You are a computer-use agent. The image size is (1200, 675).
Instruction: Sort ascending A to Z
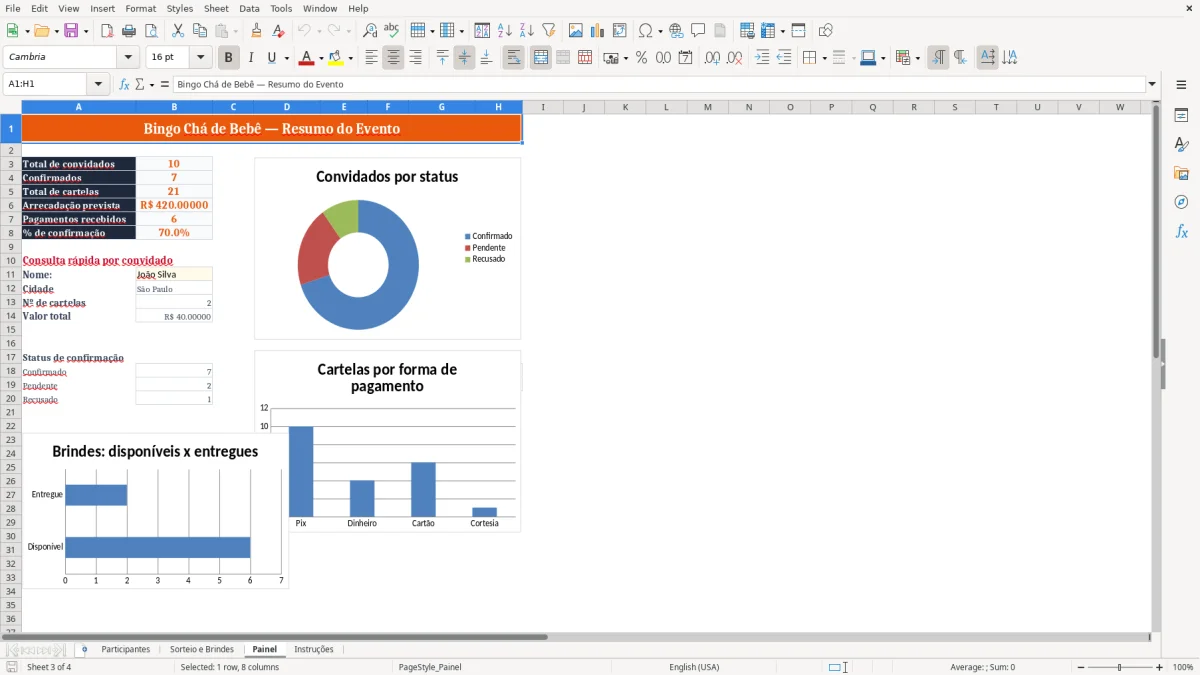pos(505,31)
